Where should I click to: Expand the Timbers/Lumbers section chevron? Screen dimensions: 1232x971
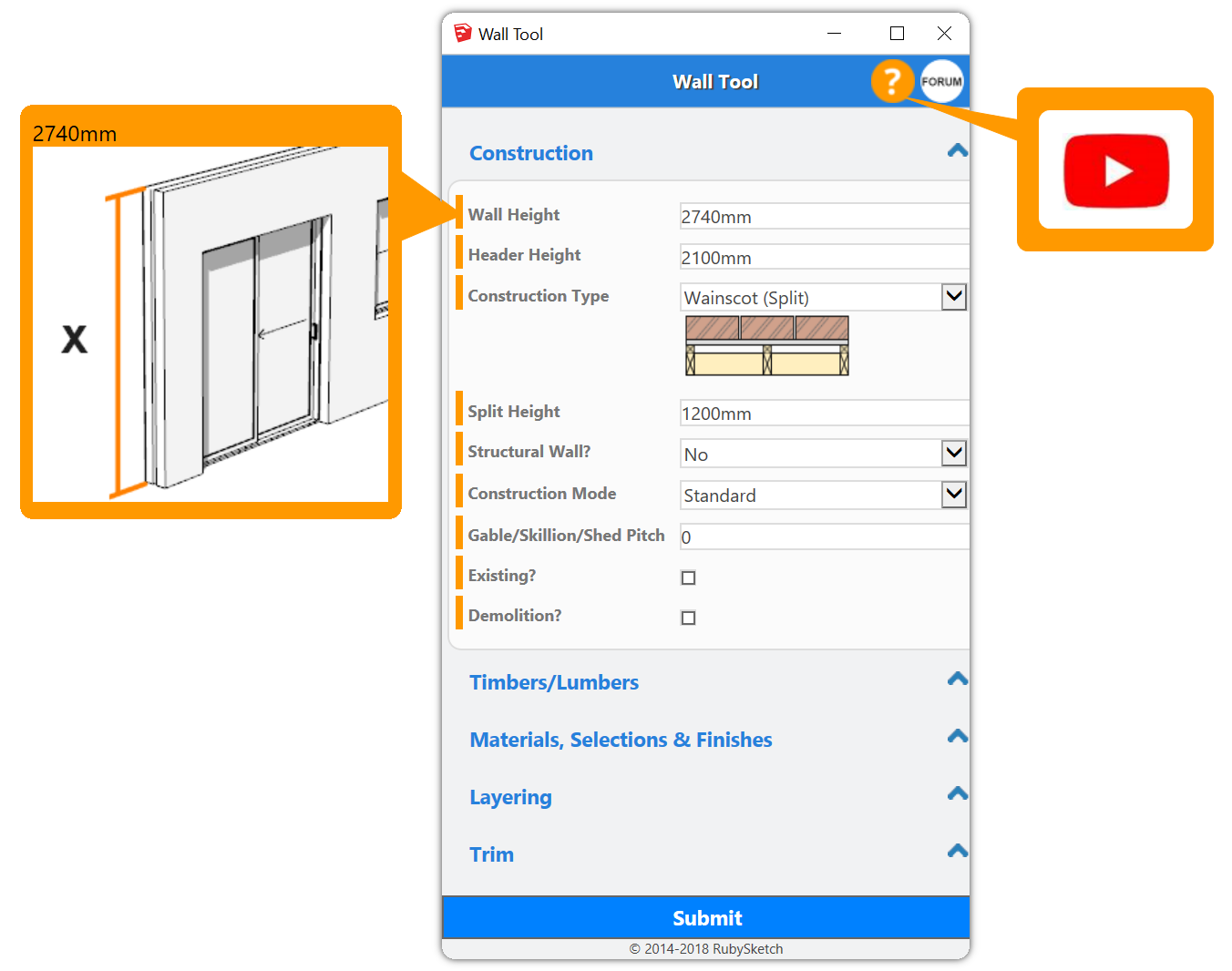(x=957, y=680)
